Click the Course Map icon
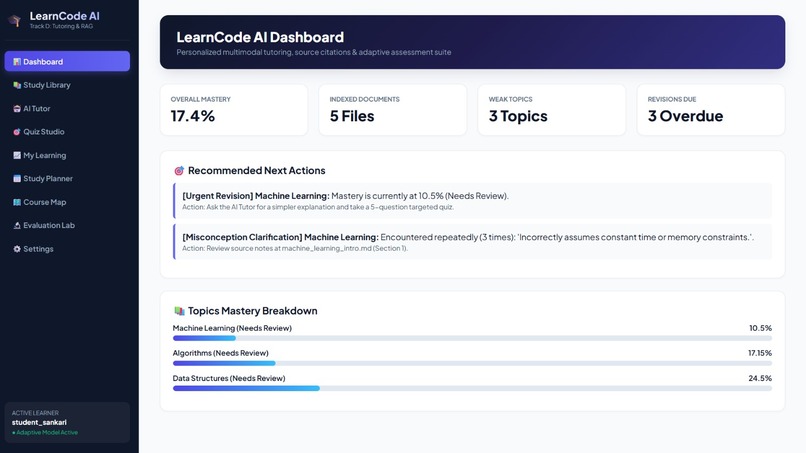The width and height of the screenshot is (806, 453). pyautogui.click(x=17, y=202)
